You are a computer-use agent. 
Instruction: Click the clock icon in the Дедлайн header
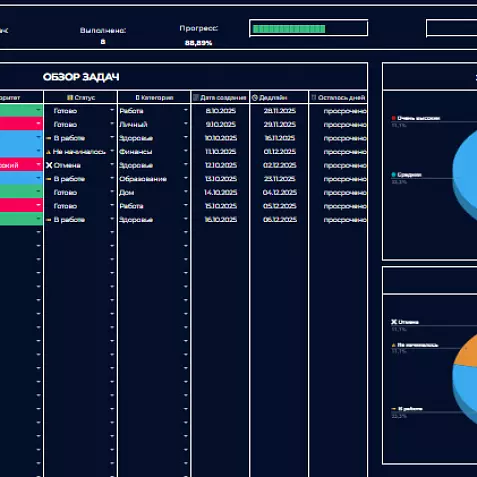(x=255, y=98)
